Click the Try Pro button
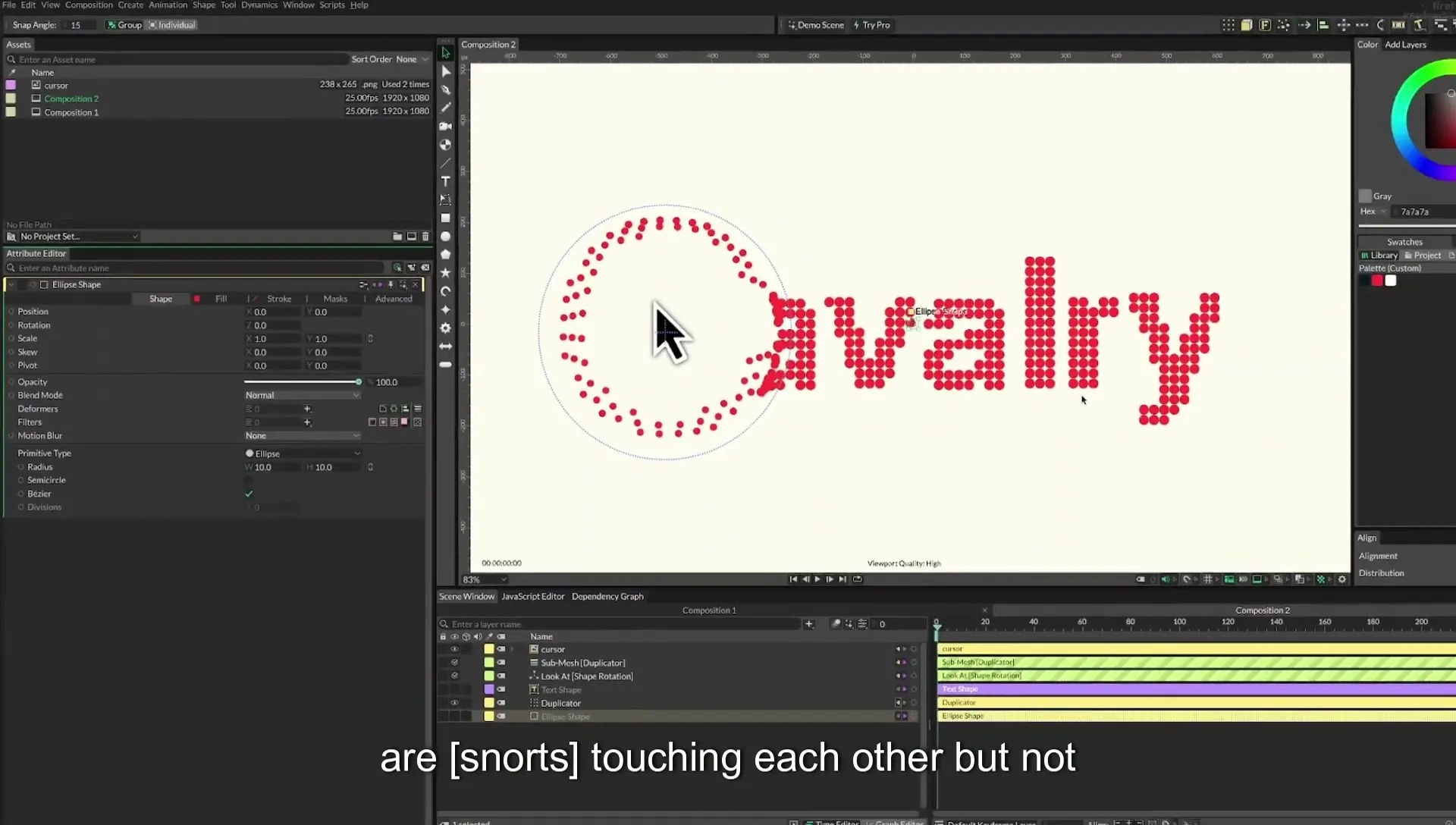Viewport: 1456px width, 825px height. click(872, 25)
